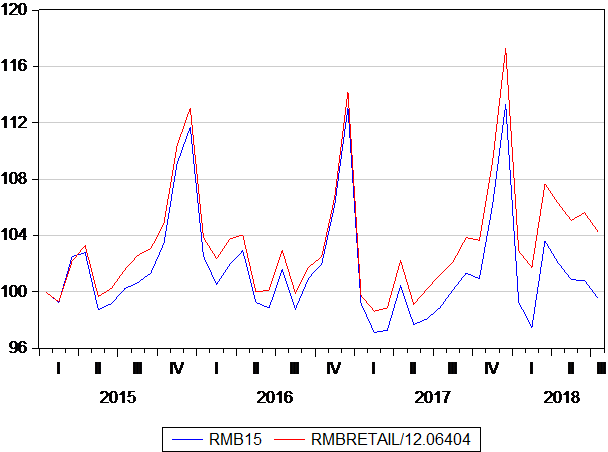Click the 100 y-axis label
The image size is (608, 452).
pyautogui.click(x=14, y=292)
